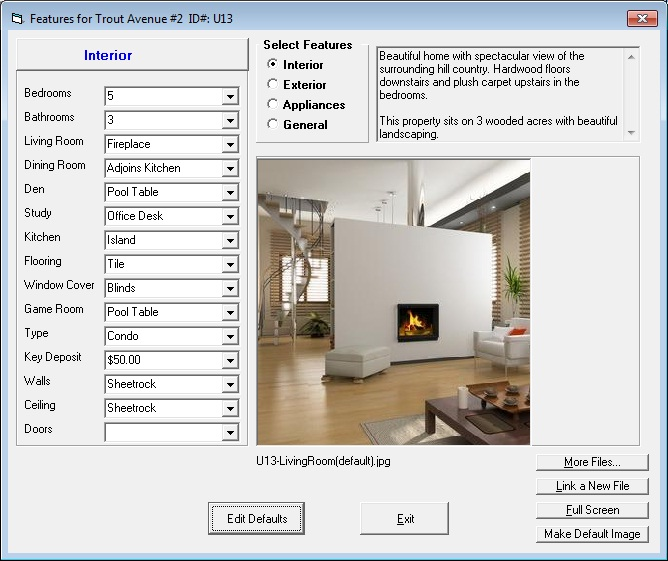Open the Key Deposit dropdown
Screen dimensions: 668x561
[x=230, y=360]
